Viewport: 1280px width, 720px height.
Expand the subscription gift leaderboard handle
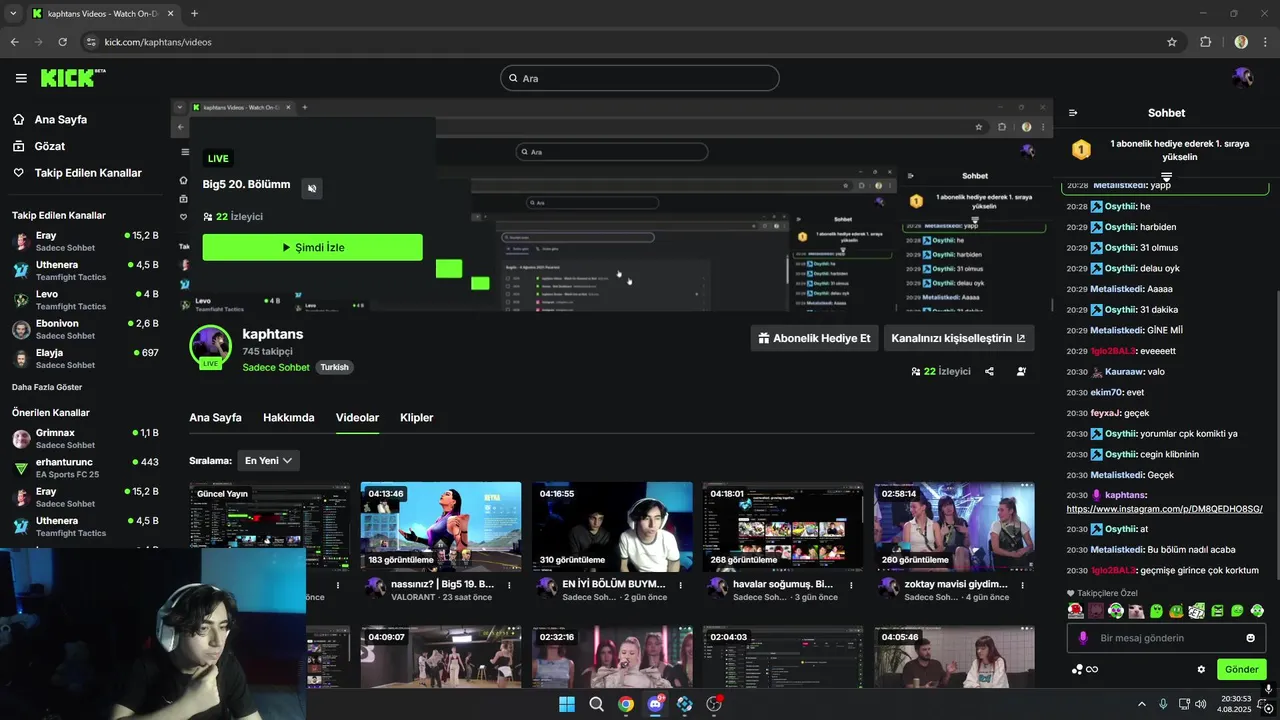click(1166, 176)
